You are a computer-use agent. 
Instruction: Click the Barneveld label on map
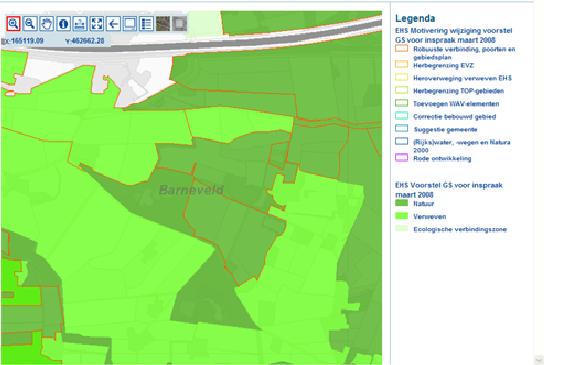191,190
